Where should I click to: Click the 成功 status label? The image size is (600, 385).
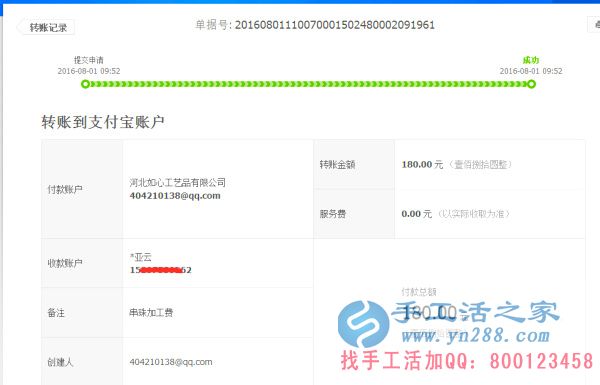(x=531, y=60)
